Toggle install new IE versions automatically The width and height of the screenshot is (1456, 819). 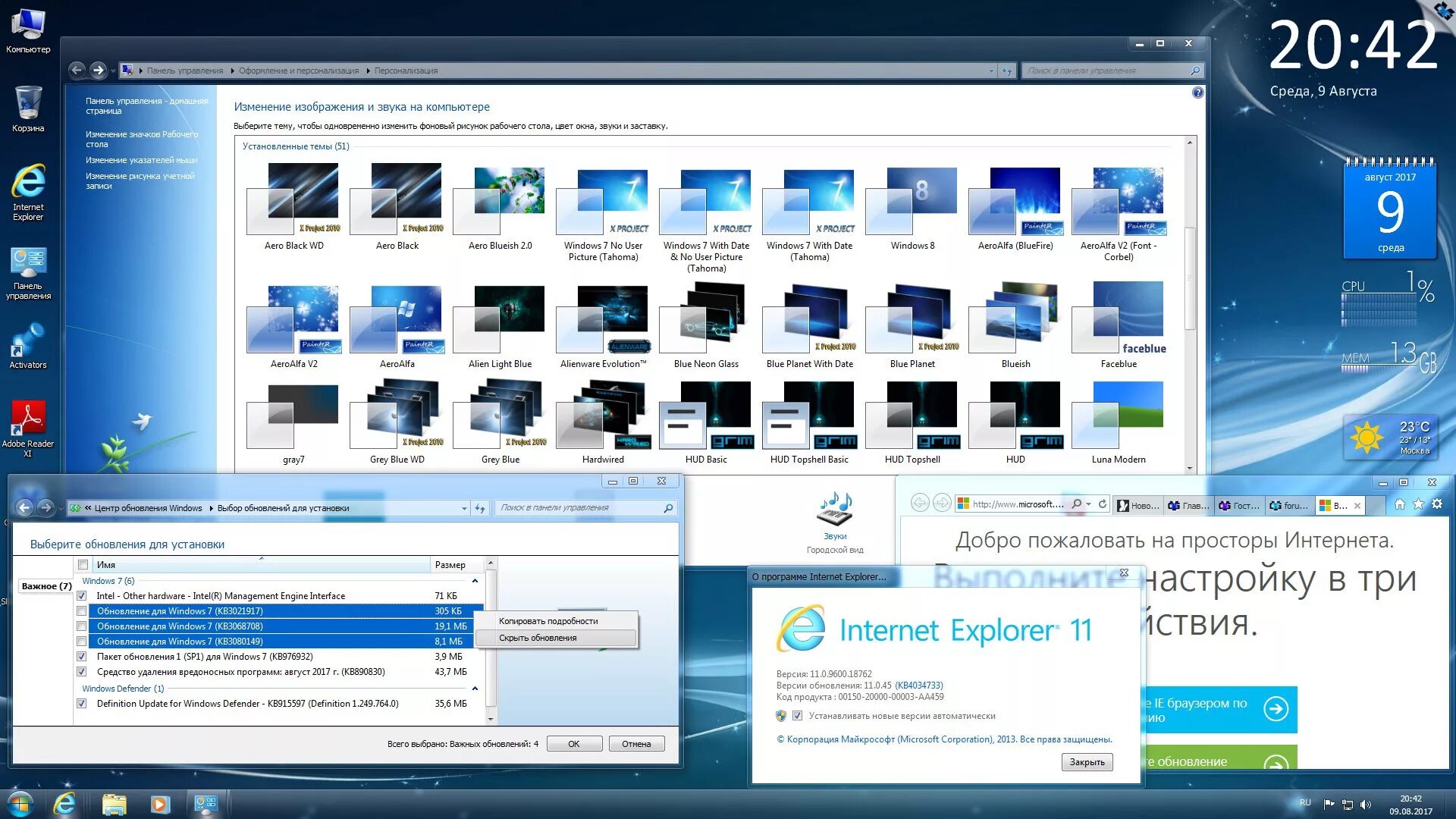click(x=797, y=716)
